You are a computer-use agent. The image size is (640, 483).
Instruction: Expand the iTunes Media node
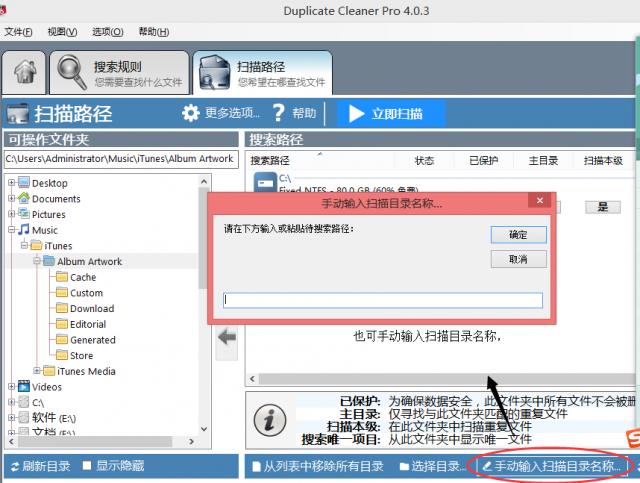(37, 371)
